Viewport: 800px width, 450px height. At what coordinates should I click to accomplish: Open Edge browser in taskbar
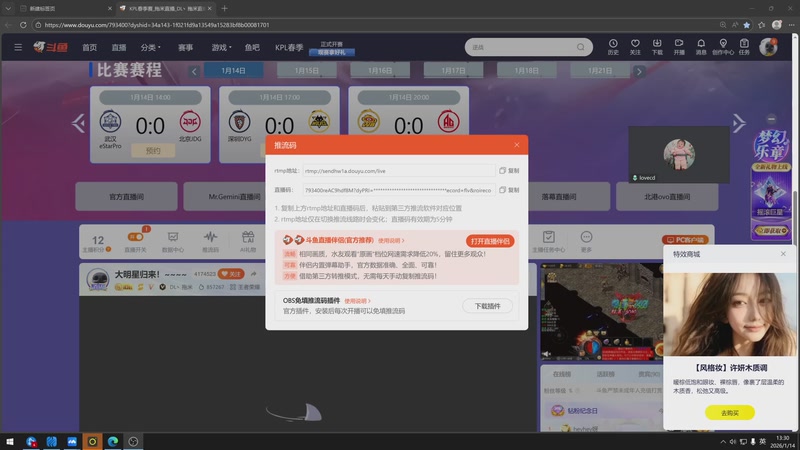point(113,441)
